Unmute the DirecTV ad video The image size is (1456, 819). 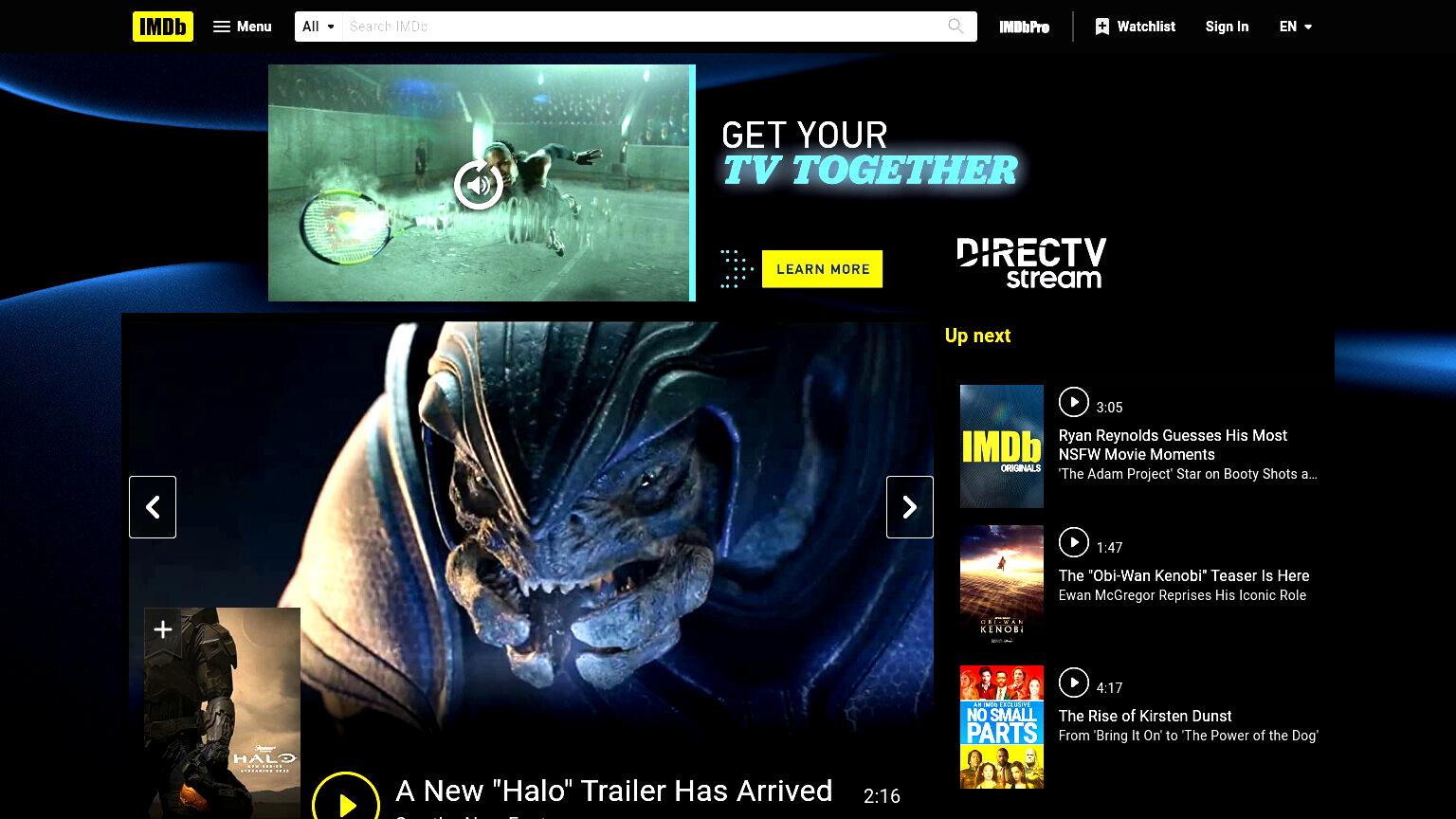(x=478, y=184)
